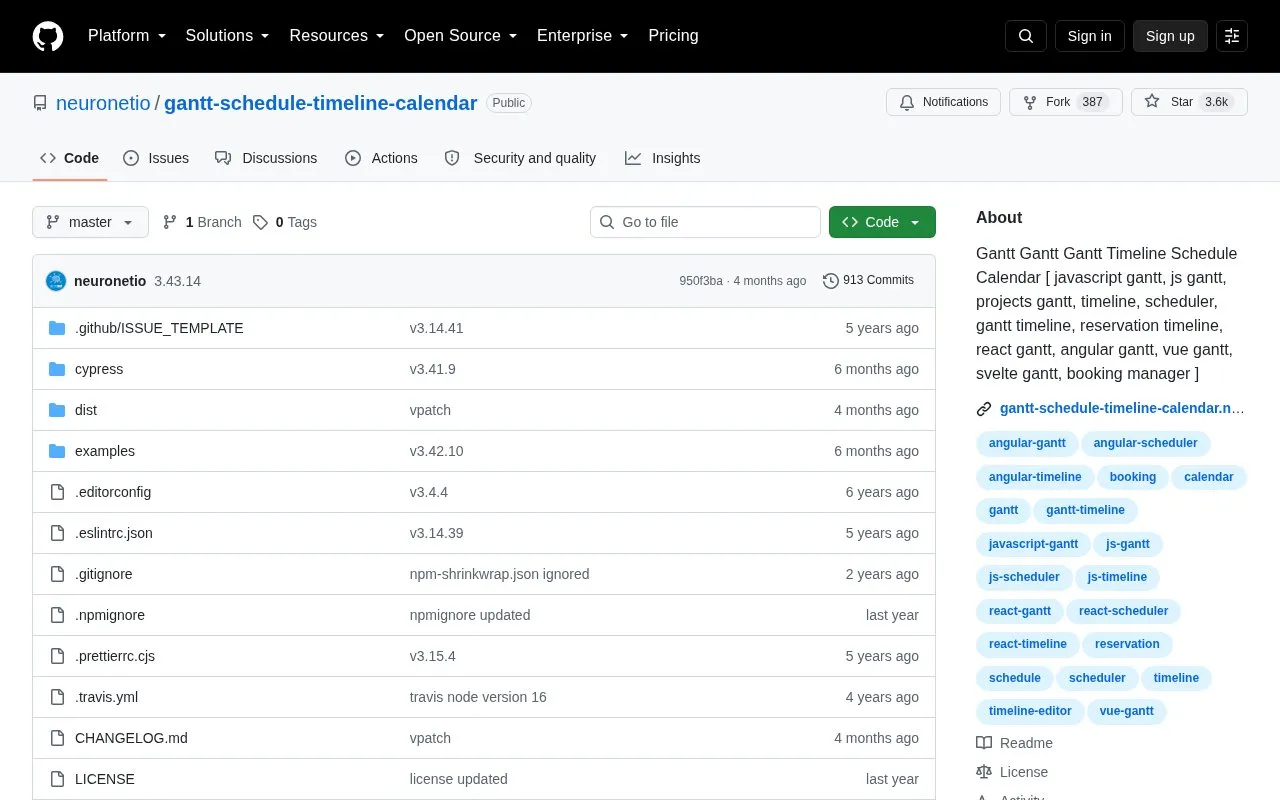Click the file icon beside CHANGELOG.md
Viewport: 1280px width, 800px height.
pyautogui.click(x=57, y=738)
